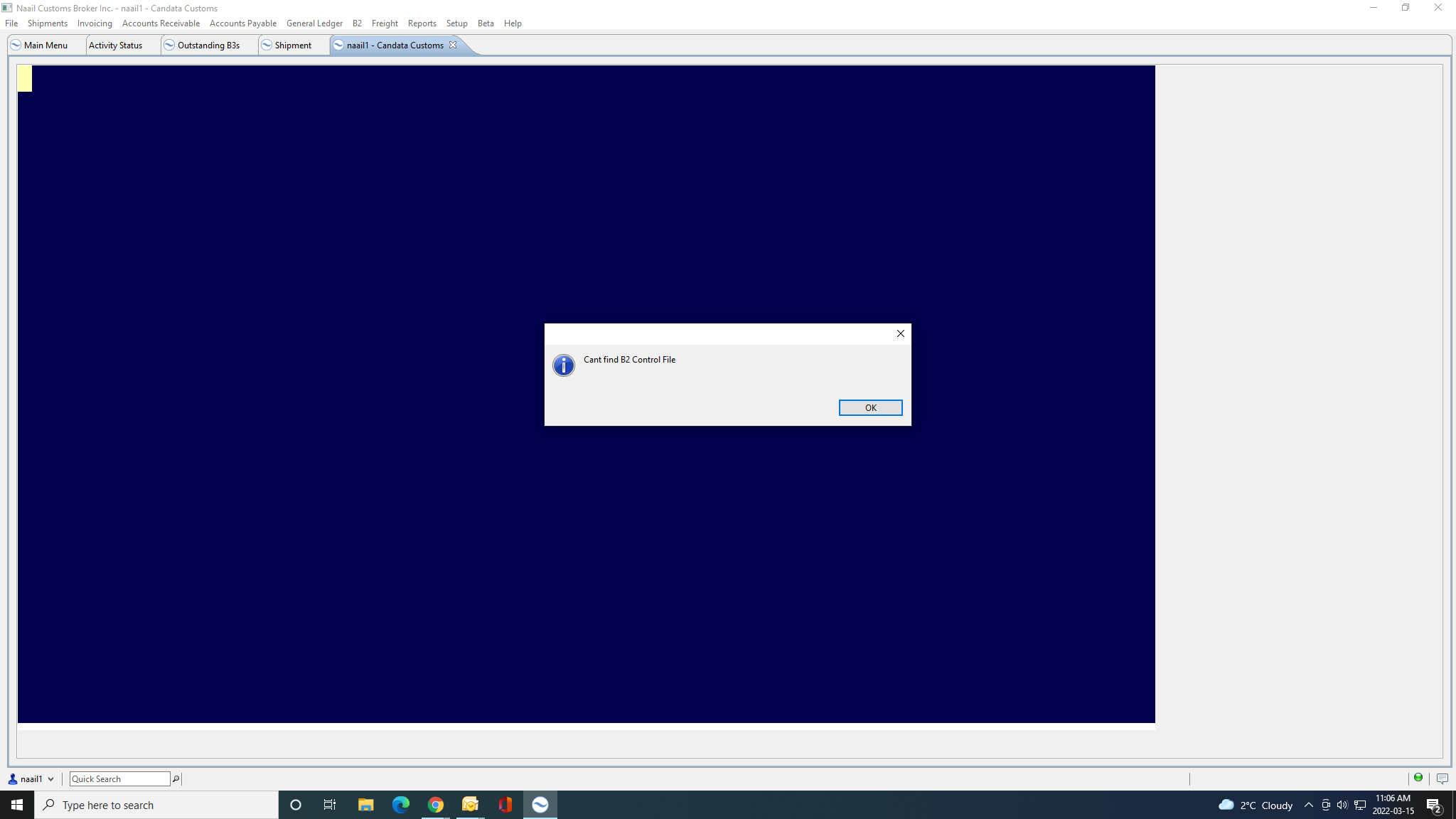
Task: Click the Candata Customs taskbar icon
Action: 540,805
